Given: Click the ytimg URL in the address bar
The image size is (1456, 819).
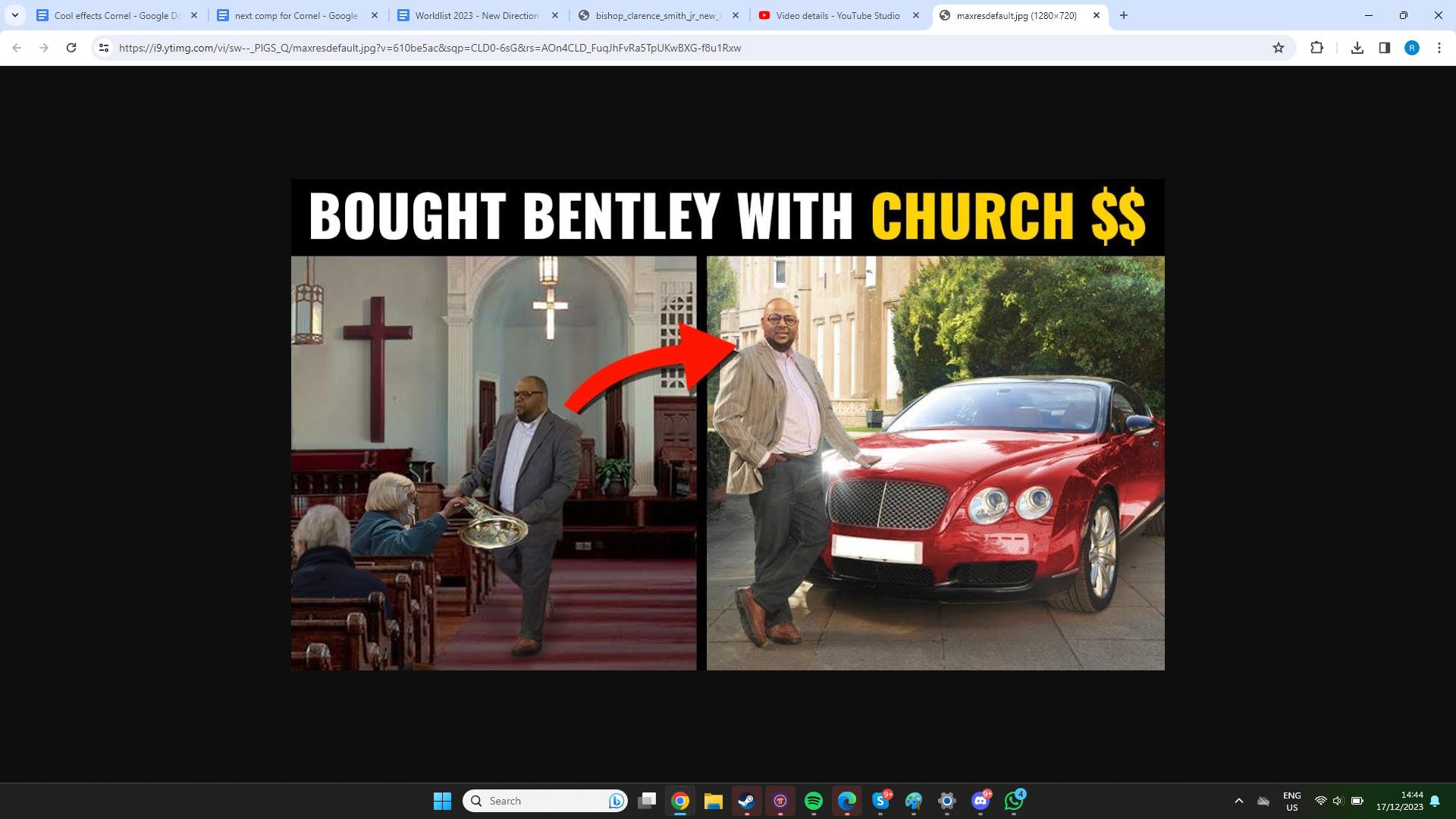Looking at the screenshot, I should 430,48.
